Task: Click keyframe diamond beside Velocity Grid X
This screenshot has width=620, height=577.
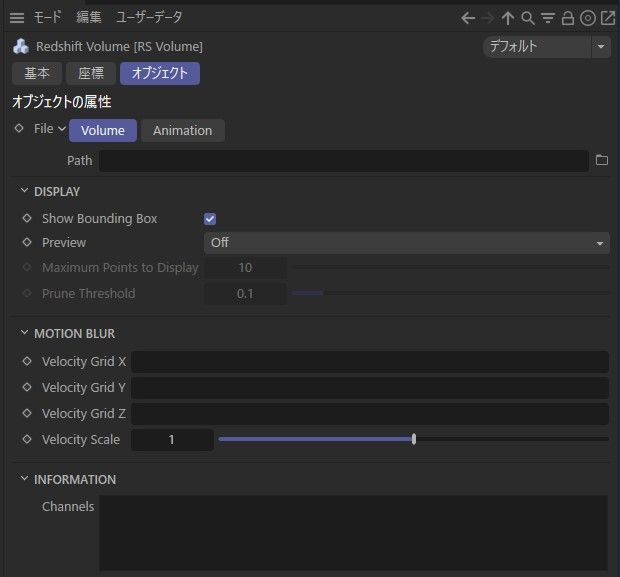Action: click(27, 361)
